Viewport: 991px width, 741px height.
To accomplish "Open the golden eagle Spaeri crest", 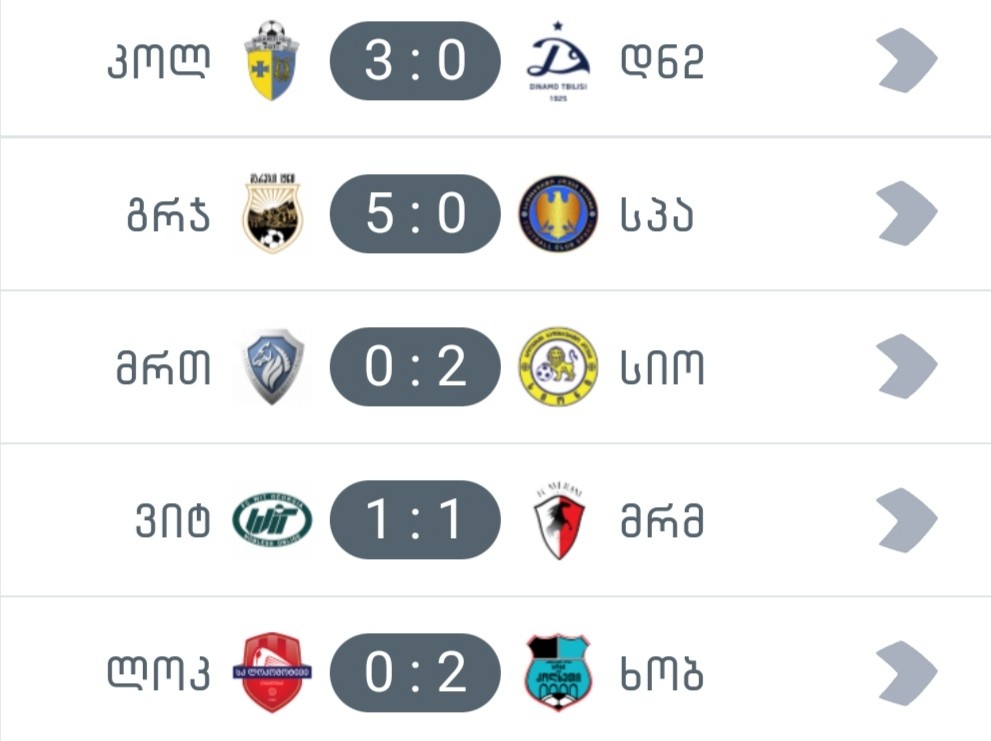I will point(558,214).
